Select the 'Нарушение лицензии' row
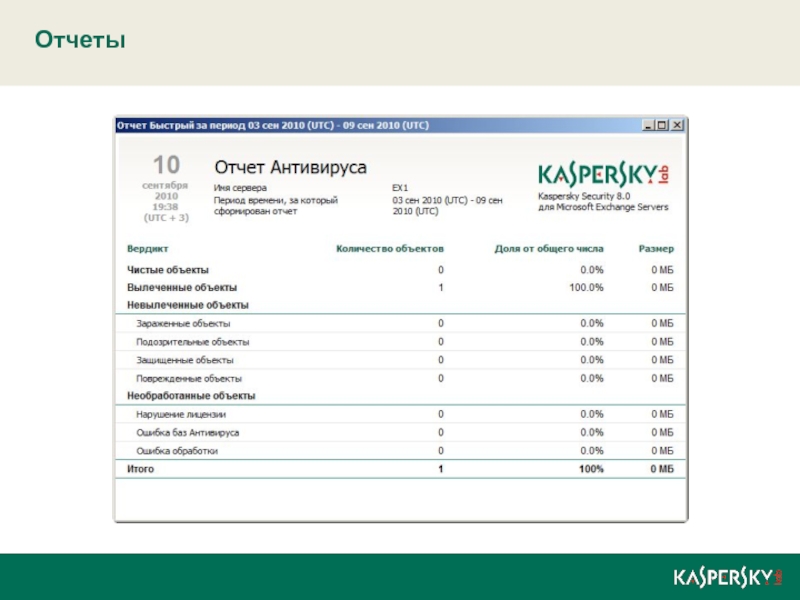 [x=401, y=414]
